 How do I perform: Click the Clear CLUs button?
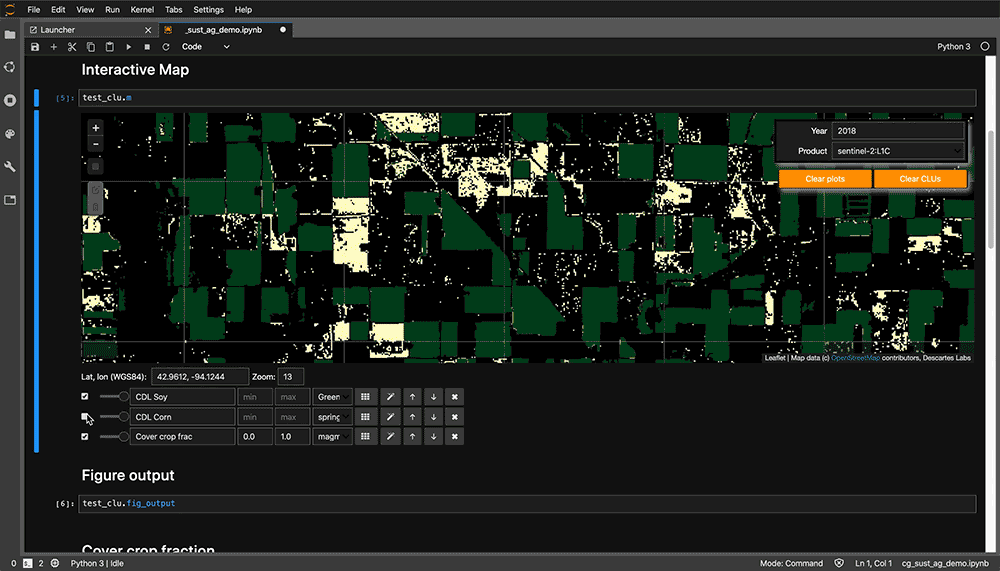coord(920,179)
